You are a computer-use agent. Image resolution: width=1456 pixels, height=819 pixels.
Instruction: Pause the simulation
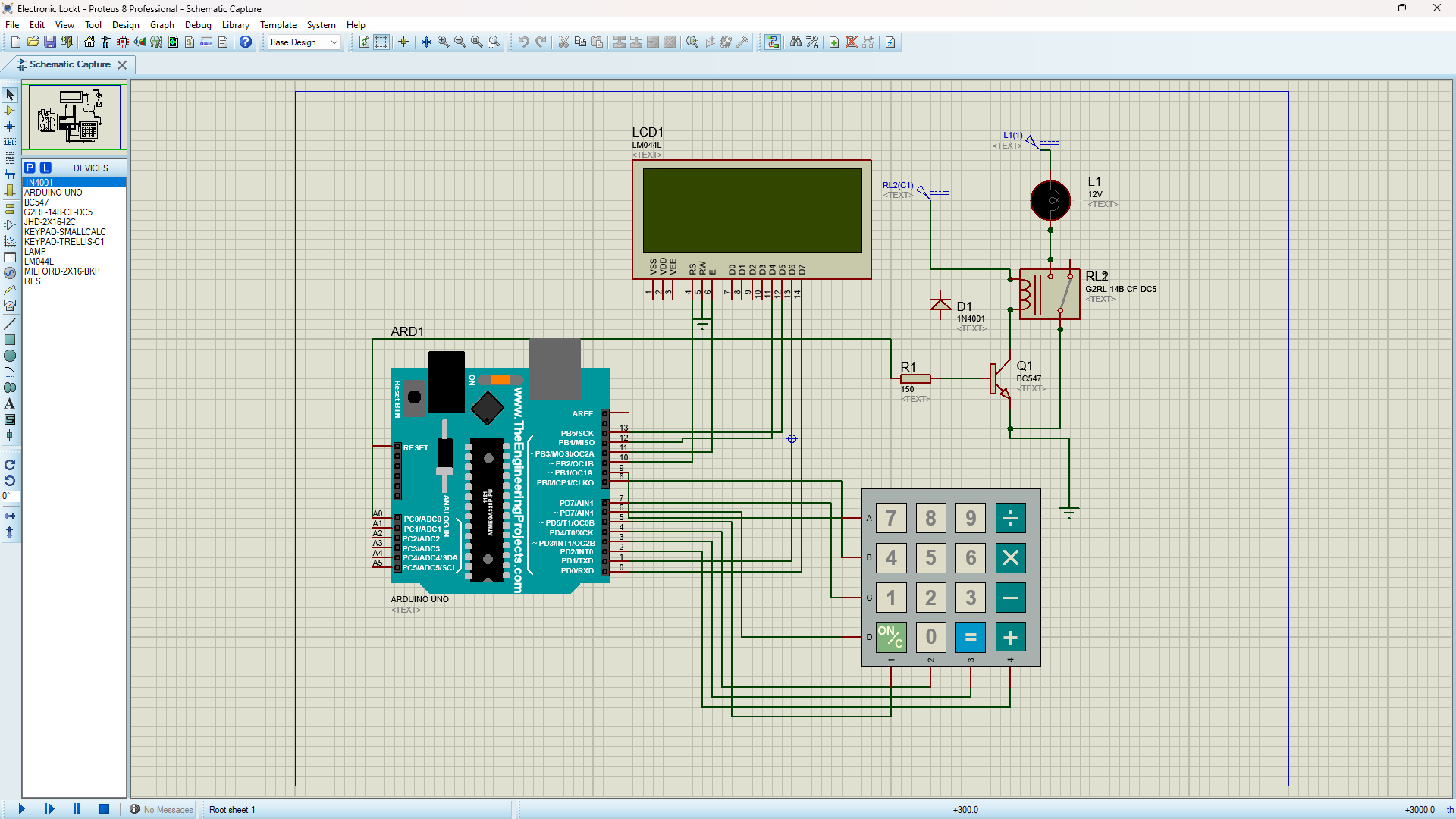click(x=77, y=809)
